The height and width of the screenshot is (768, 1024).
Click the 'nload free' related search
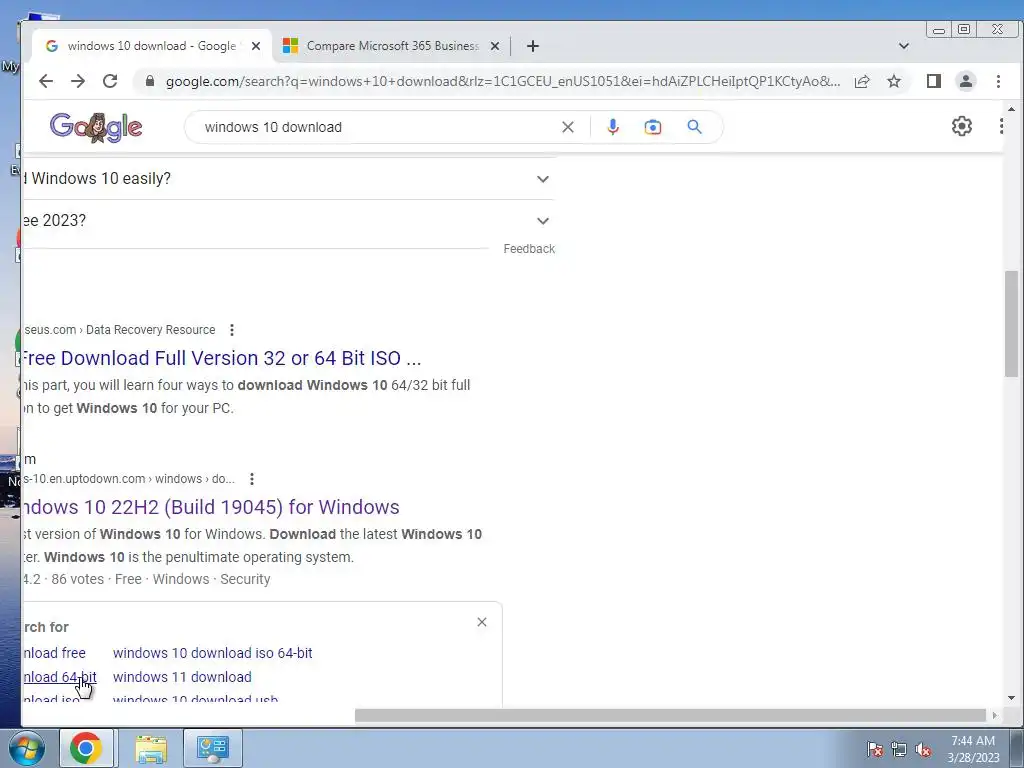(54, 653)
